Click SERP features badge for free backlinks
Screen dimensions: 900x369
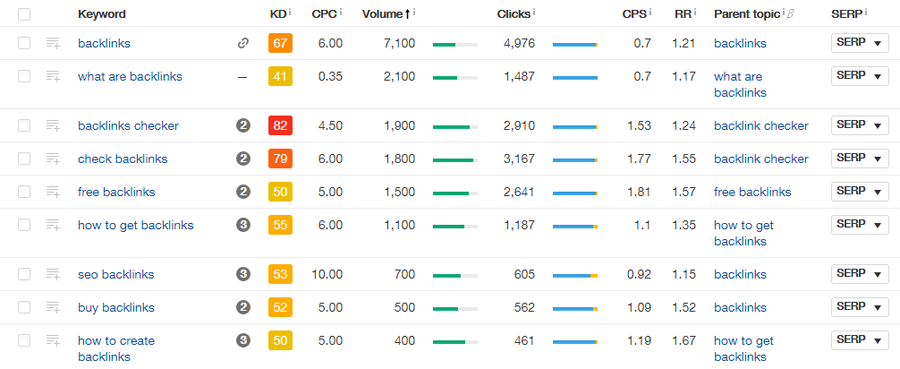(x=243, y=192)
